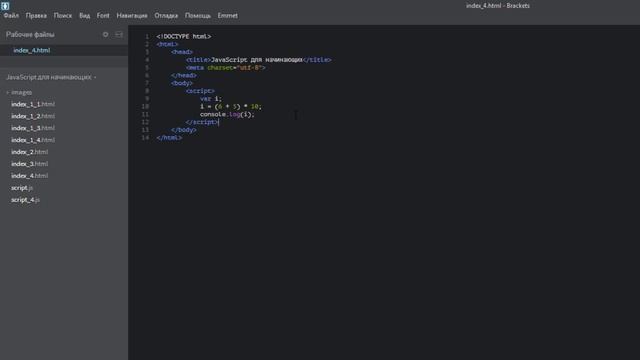
Task: Open the Поиск menu
Action: pos(62,16)
